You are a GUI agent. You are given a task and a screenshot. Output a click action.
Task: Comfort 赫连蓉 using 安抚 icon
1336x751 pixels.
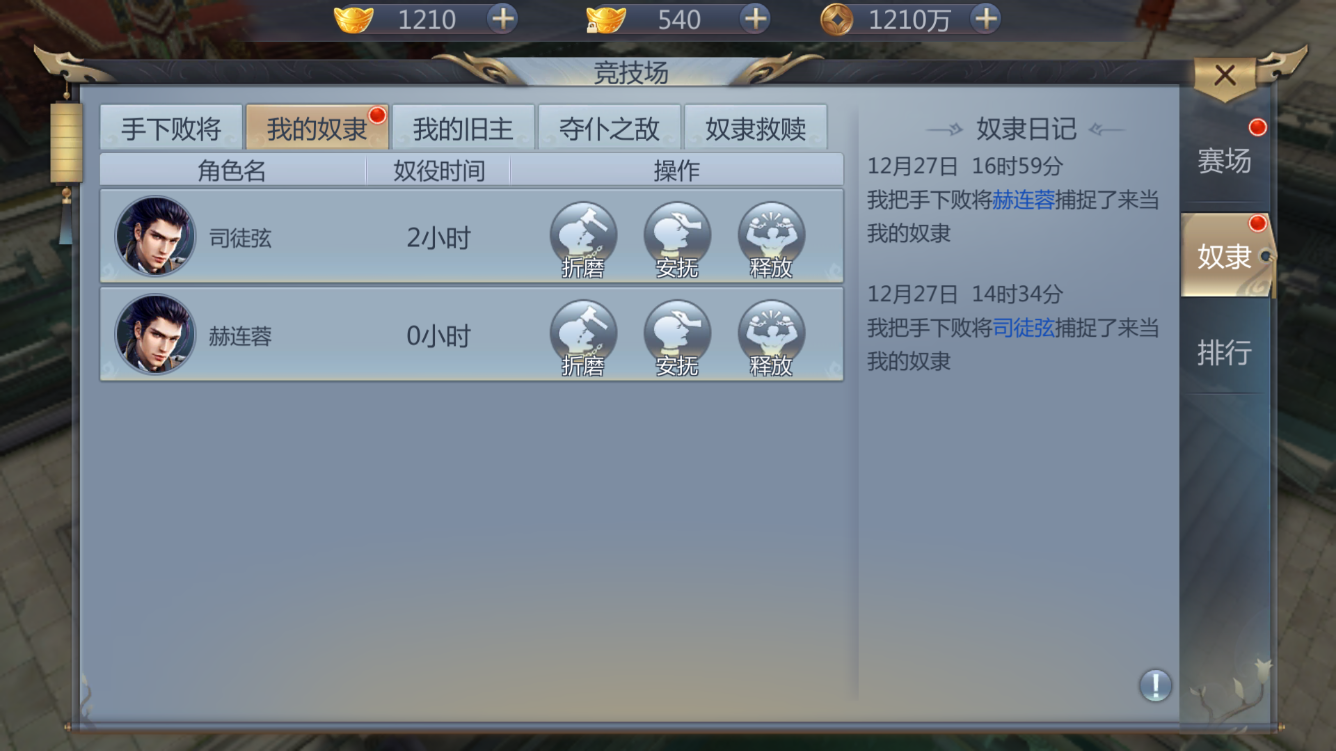(x=677, y=337)
